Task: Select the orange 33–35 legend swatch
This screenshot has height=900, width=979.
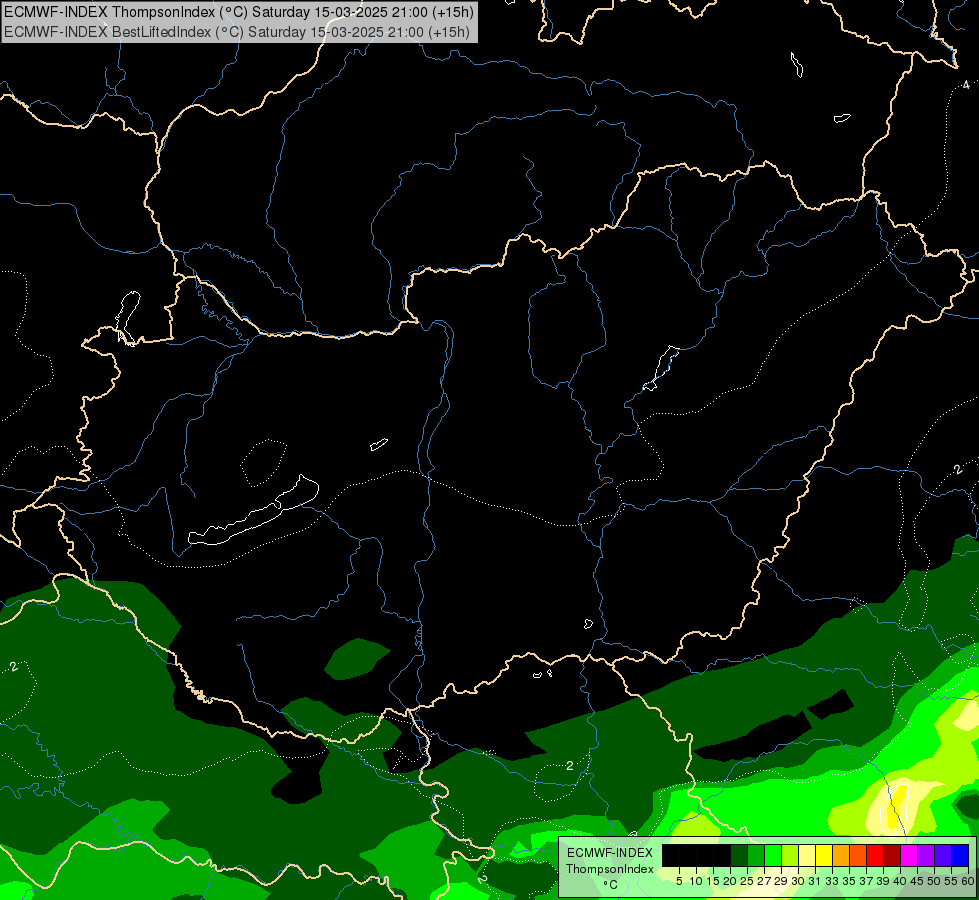Action: tap(841, 855)
